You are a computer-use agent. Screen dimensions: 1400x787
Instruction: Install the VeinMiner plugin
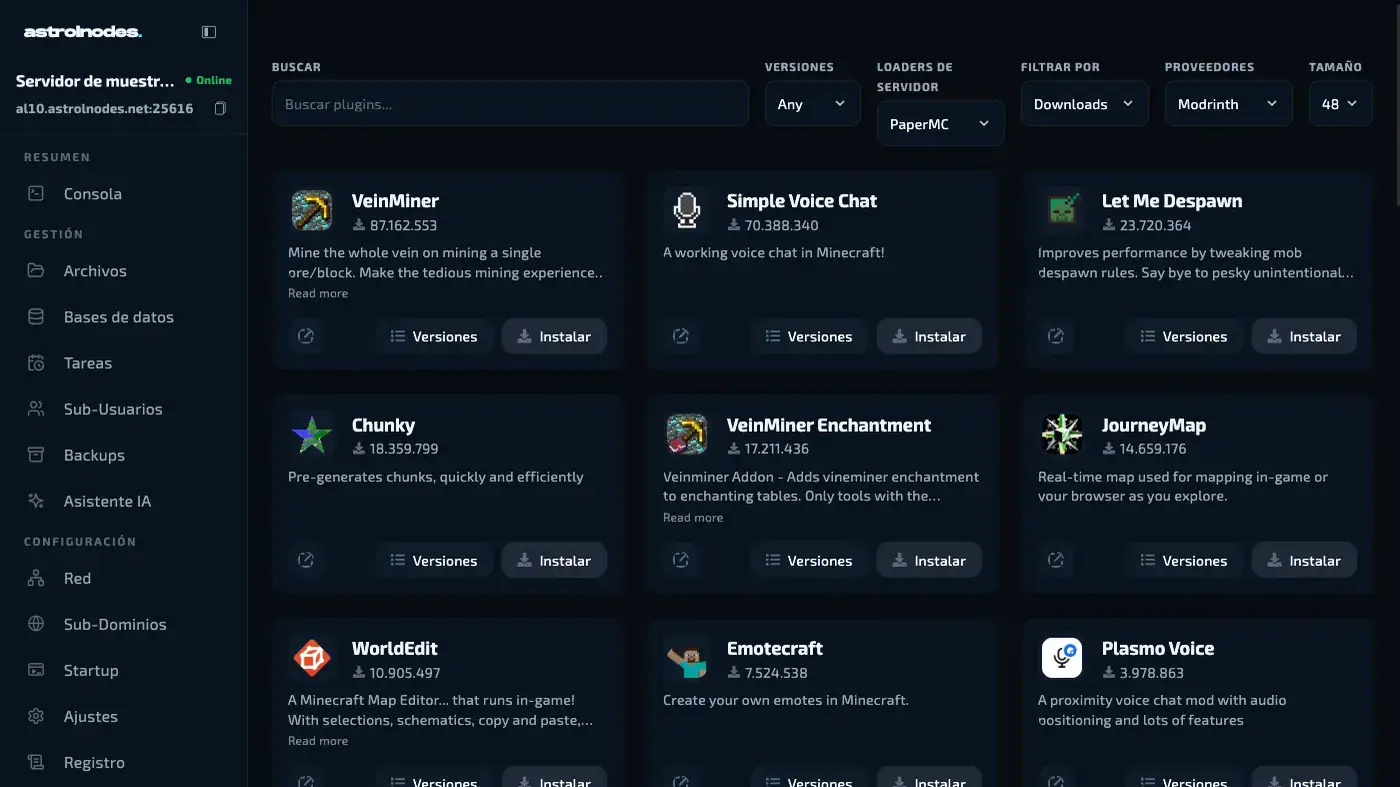coord(554,336)
